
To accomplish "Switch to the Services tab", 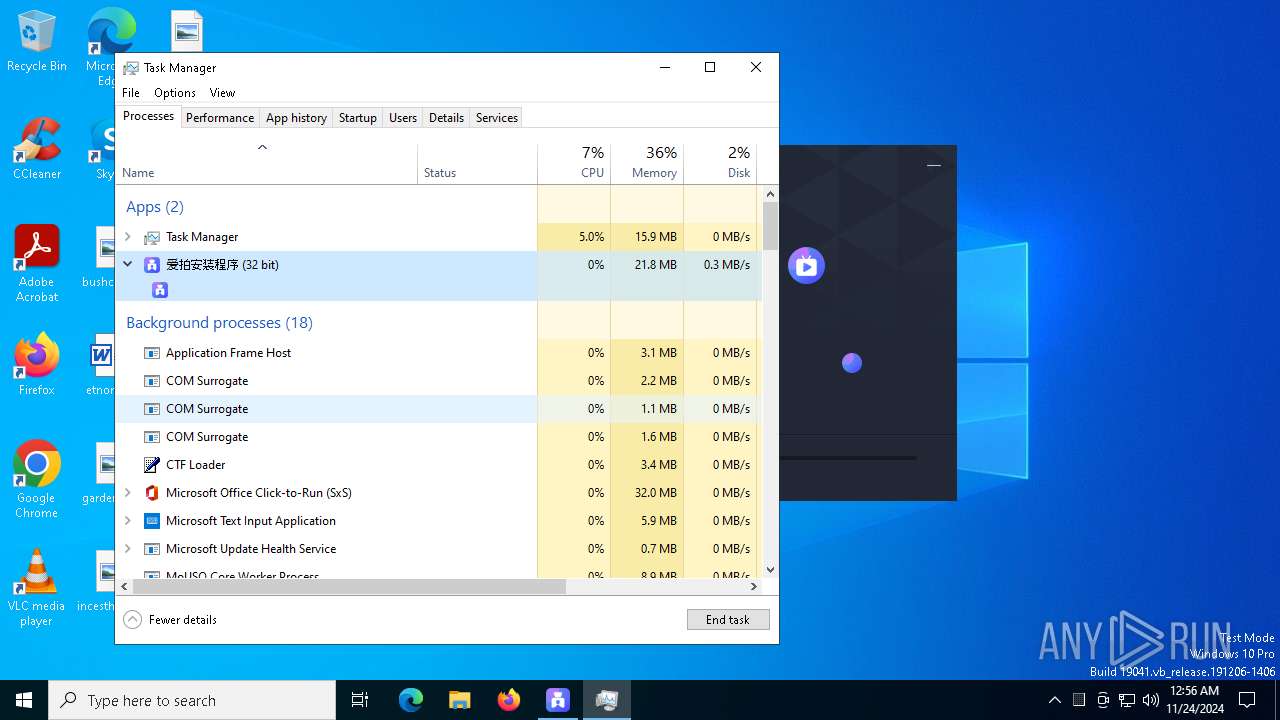I will coord(497,117).
